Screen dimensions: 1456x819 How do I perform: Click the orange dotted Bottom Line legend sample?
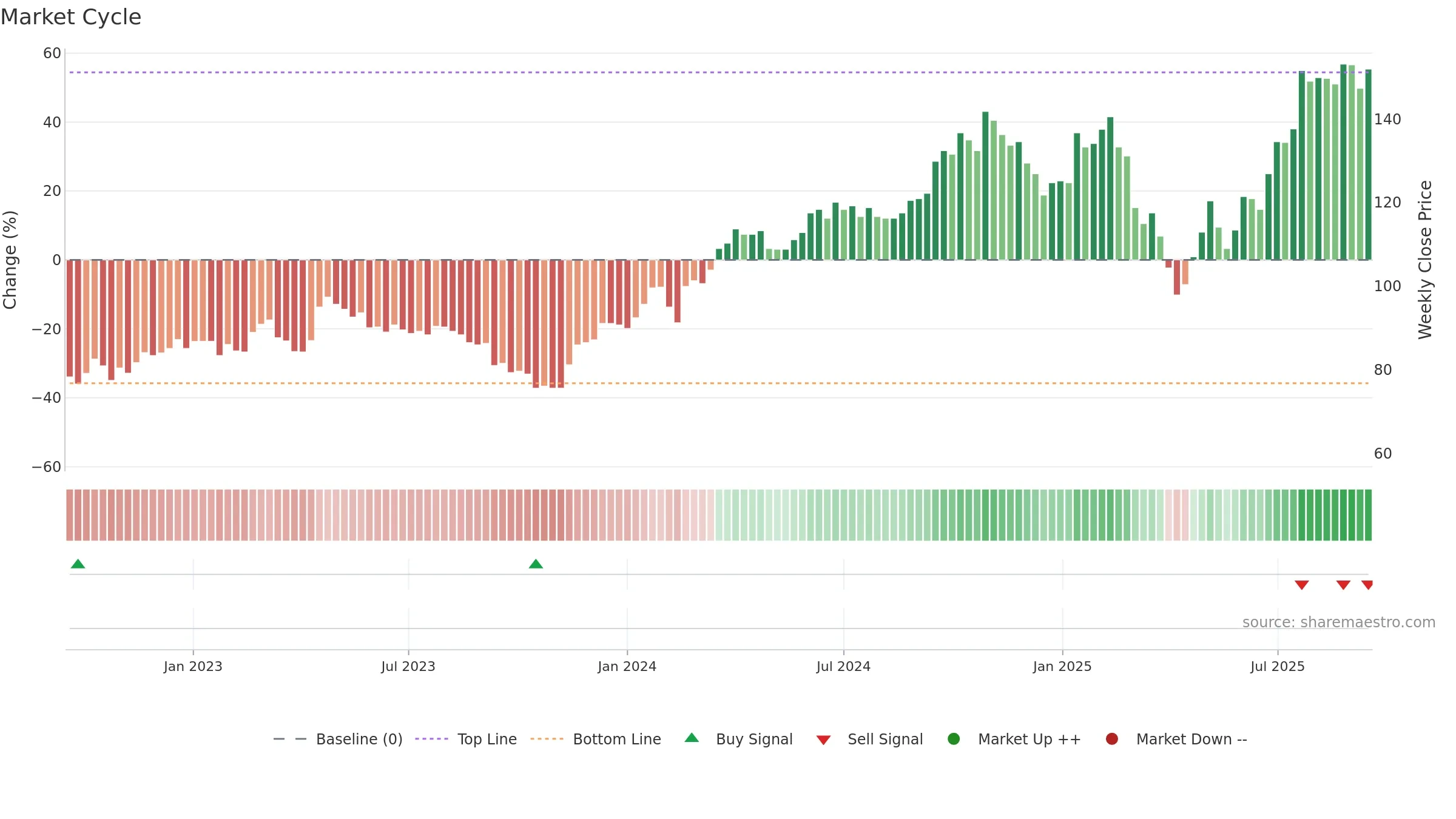[x=547, y=739]
